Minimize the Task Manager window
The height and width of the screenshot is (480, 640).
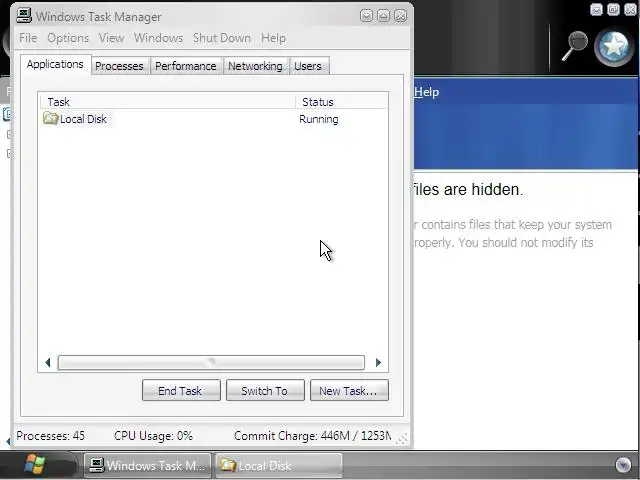[367, 16]
